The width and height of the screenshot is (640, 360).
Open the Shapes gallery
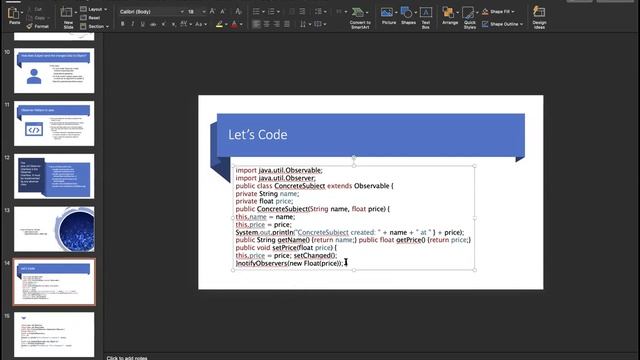(408, 16)
